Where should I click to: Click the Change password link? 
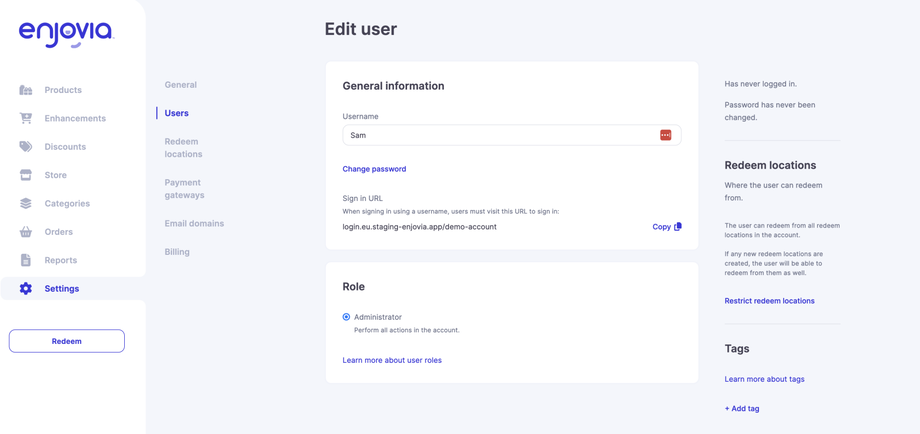click(x=374, y=169)
